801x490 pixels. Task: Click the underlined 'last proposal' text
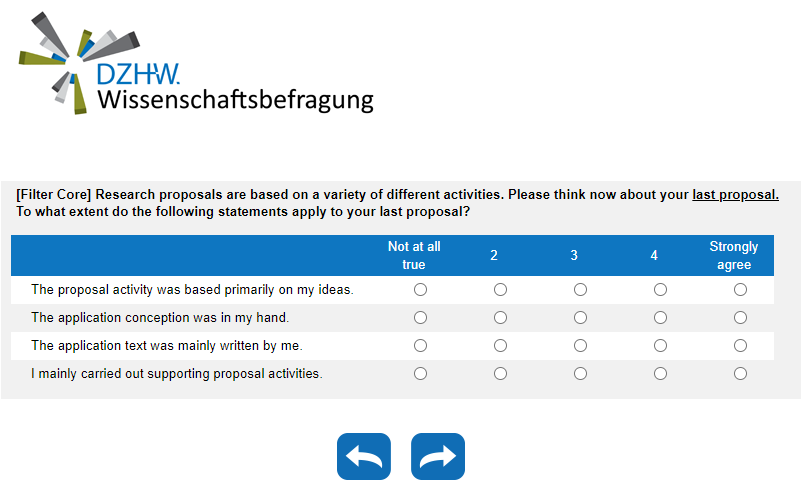(x=735, y=195)
